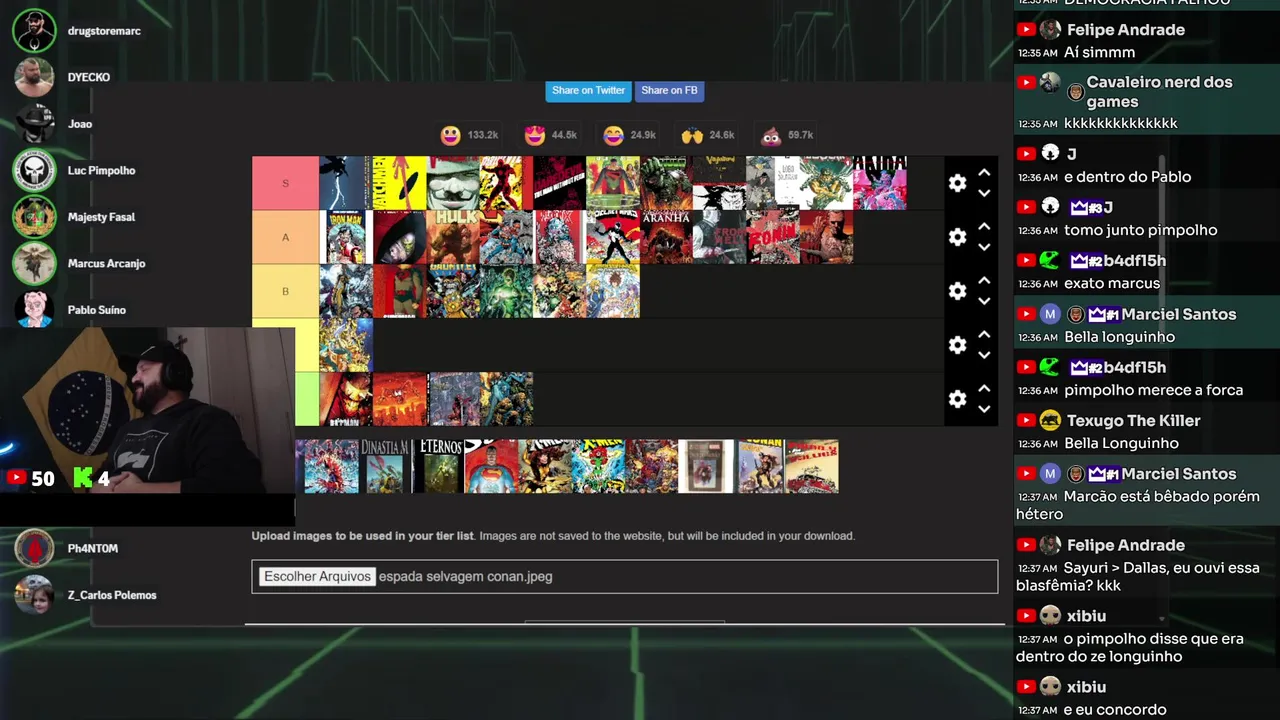Select the S tier label swatch
The width and height of the screenshot is (1280, 720).
[285, 183]
